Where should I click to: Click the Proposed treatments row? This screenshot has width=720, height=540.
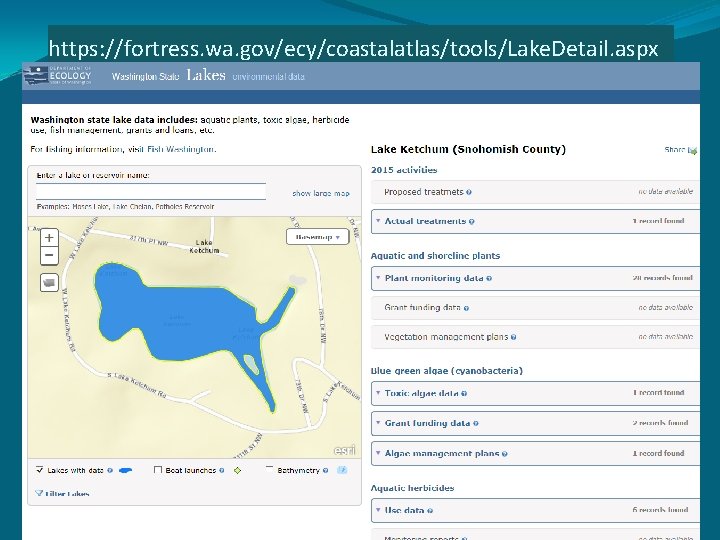(x=535, y=192)
